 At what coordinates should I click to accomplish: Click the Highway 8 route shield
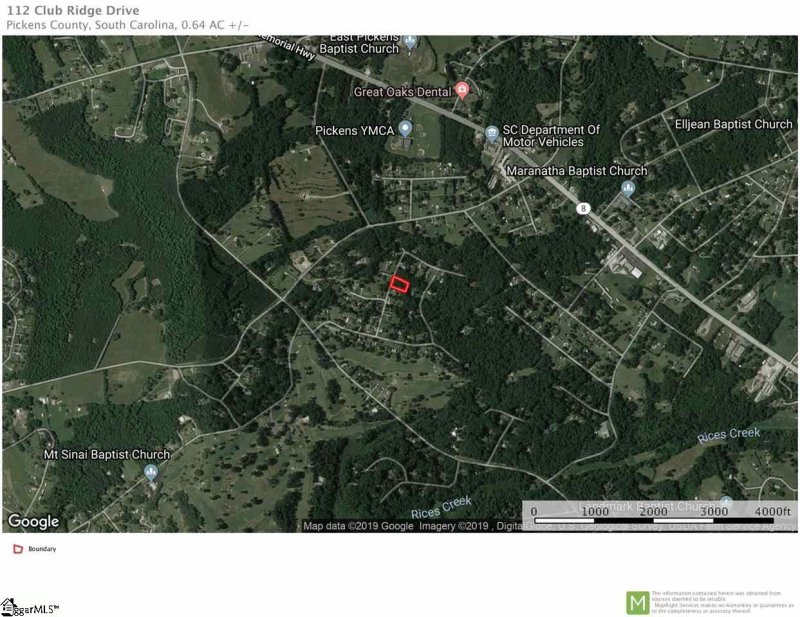coord(583,208)
